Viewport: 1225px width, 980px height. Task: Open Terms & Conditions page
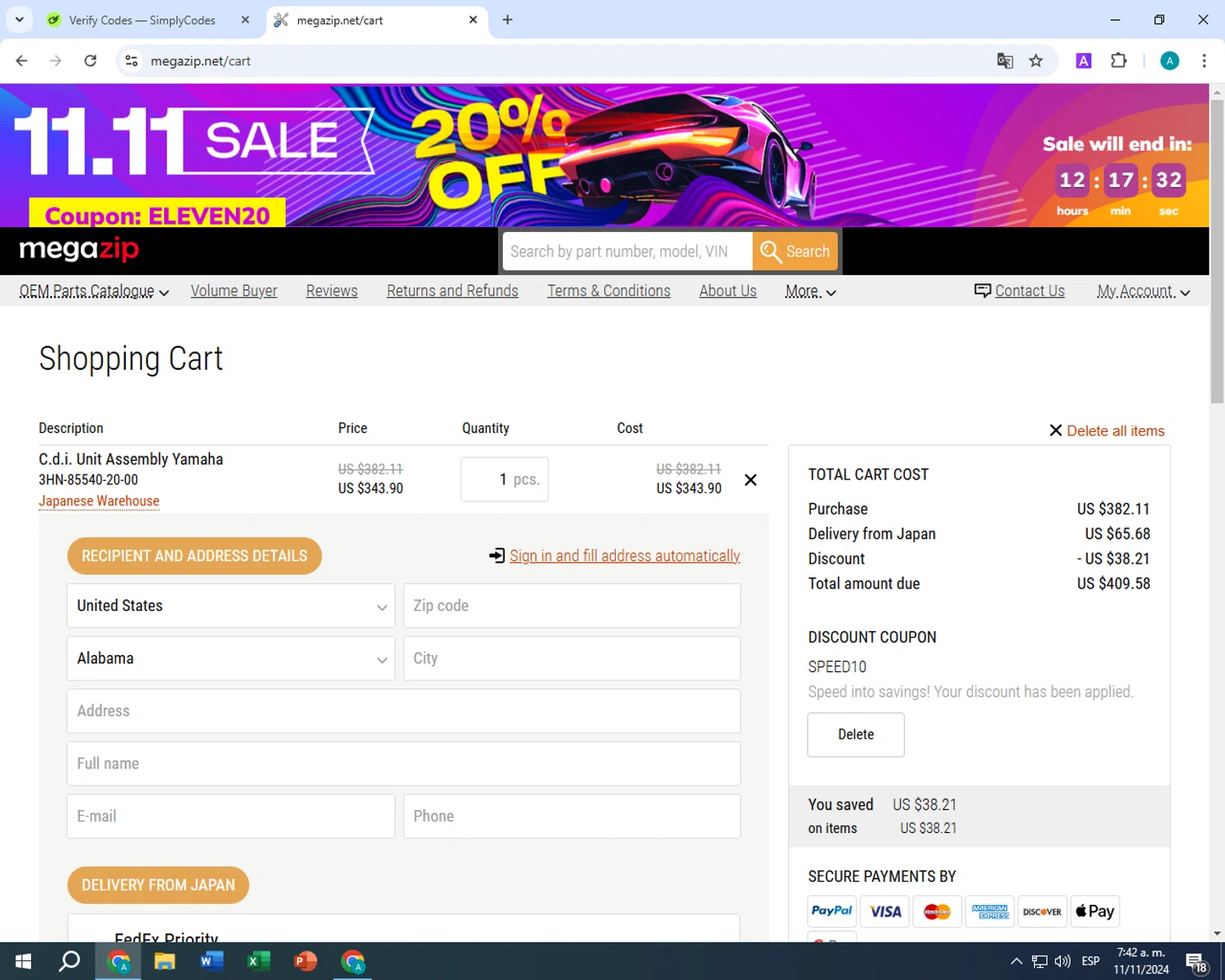click(x=608, y=291)
